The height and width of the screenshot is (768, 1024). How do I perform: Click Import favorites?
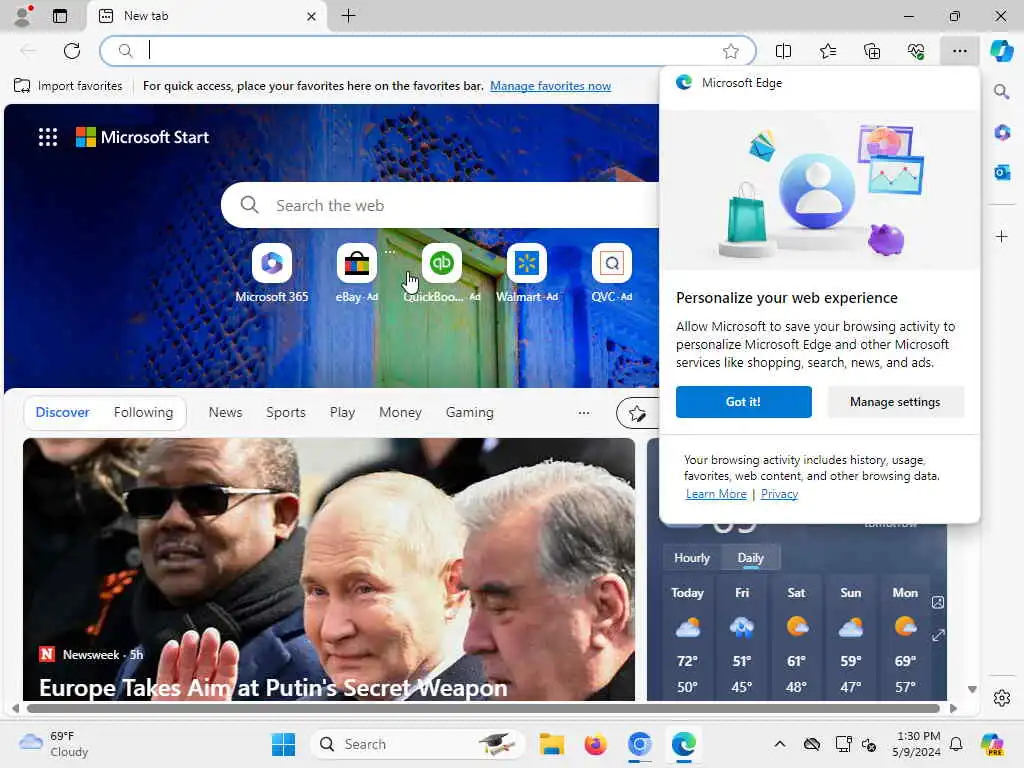(68, 86)
